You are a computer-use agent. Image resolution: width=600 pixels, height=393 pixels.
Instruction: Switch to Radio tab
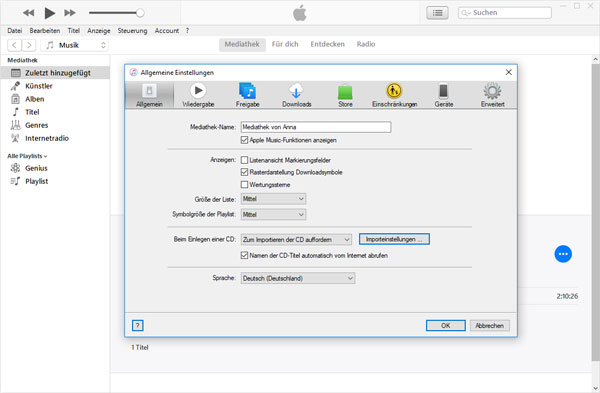(x=366, y=44)
